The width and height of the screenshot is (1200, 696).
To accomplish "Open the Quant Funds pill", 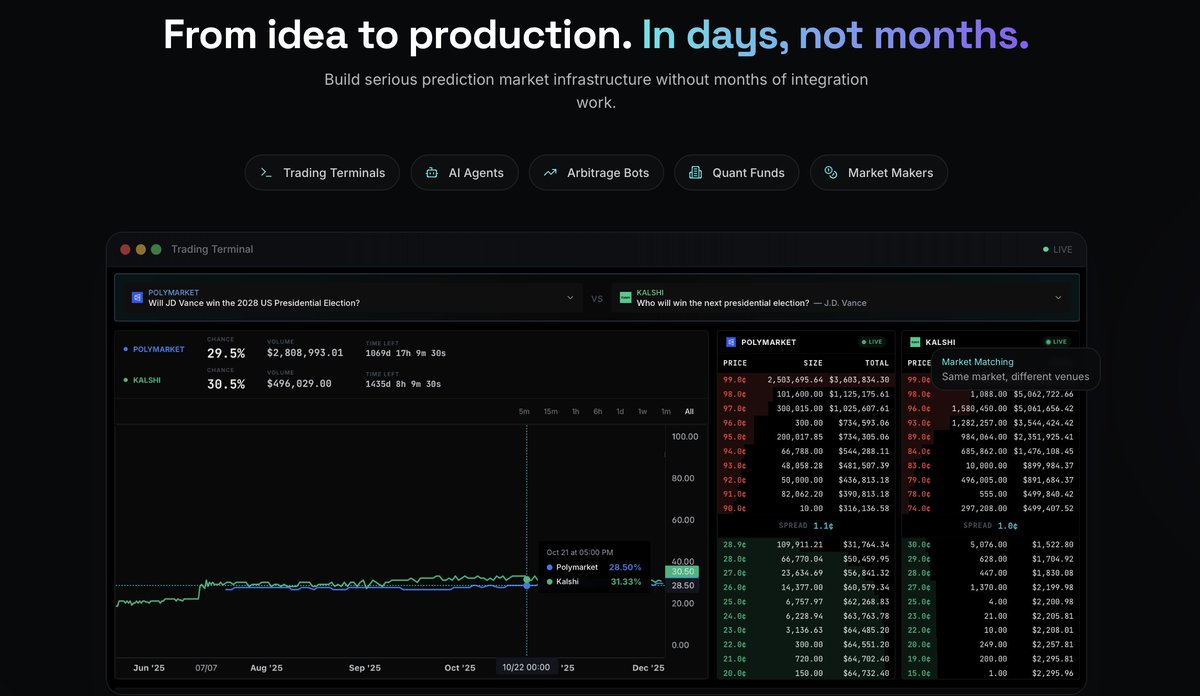I will 737,173.
